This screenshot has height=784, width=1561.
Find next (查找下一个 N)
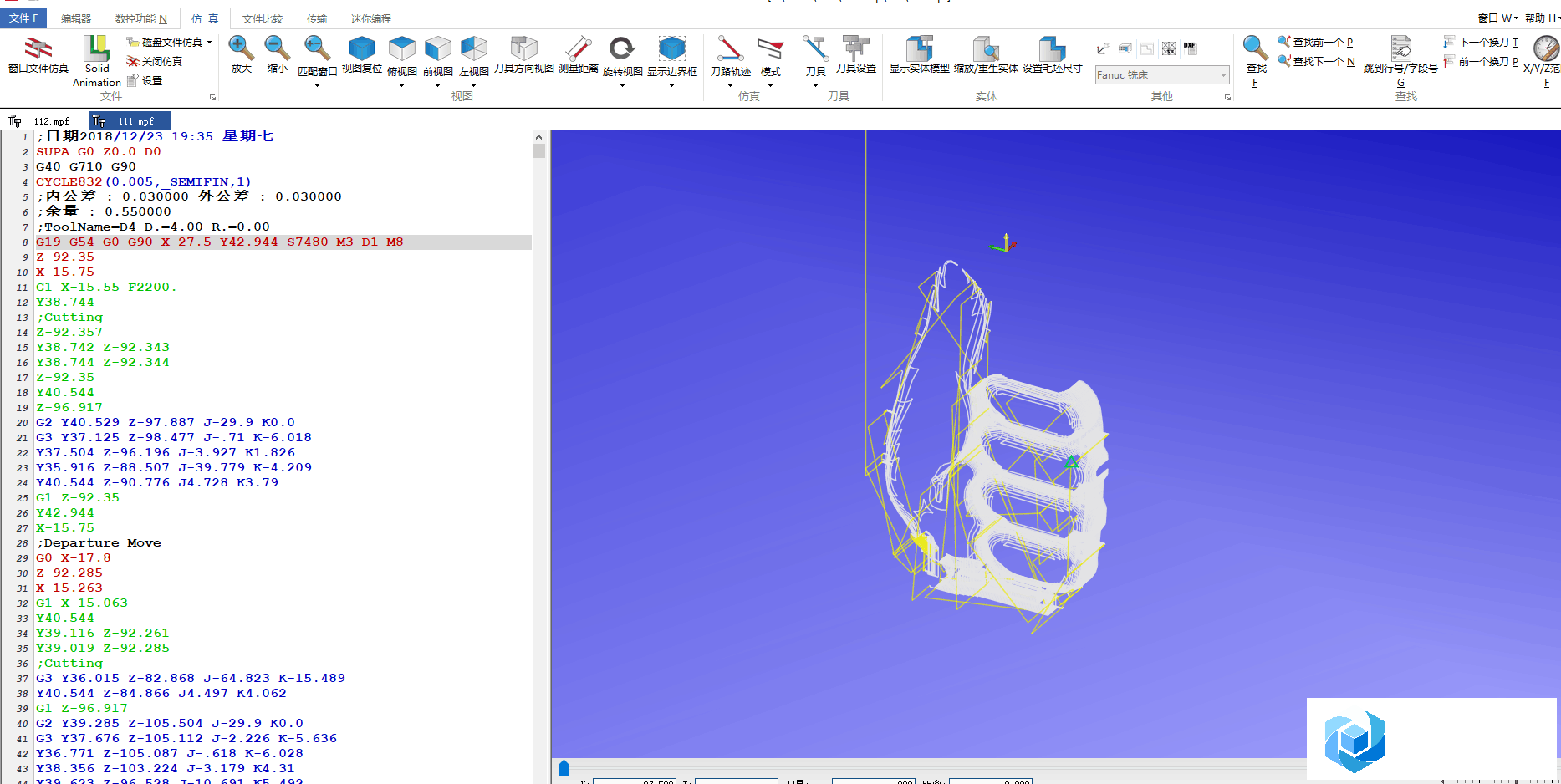(x=1316, y=61)
